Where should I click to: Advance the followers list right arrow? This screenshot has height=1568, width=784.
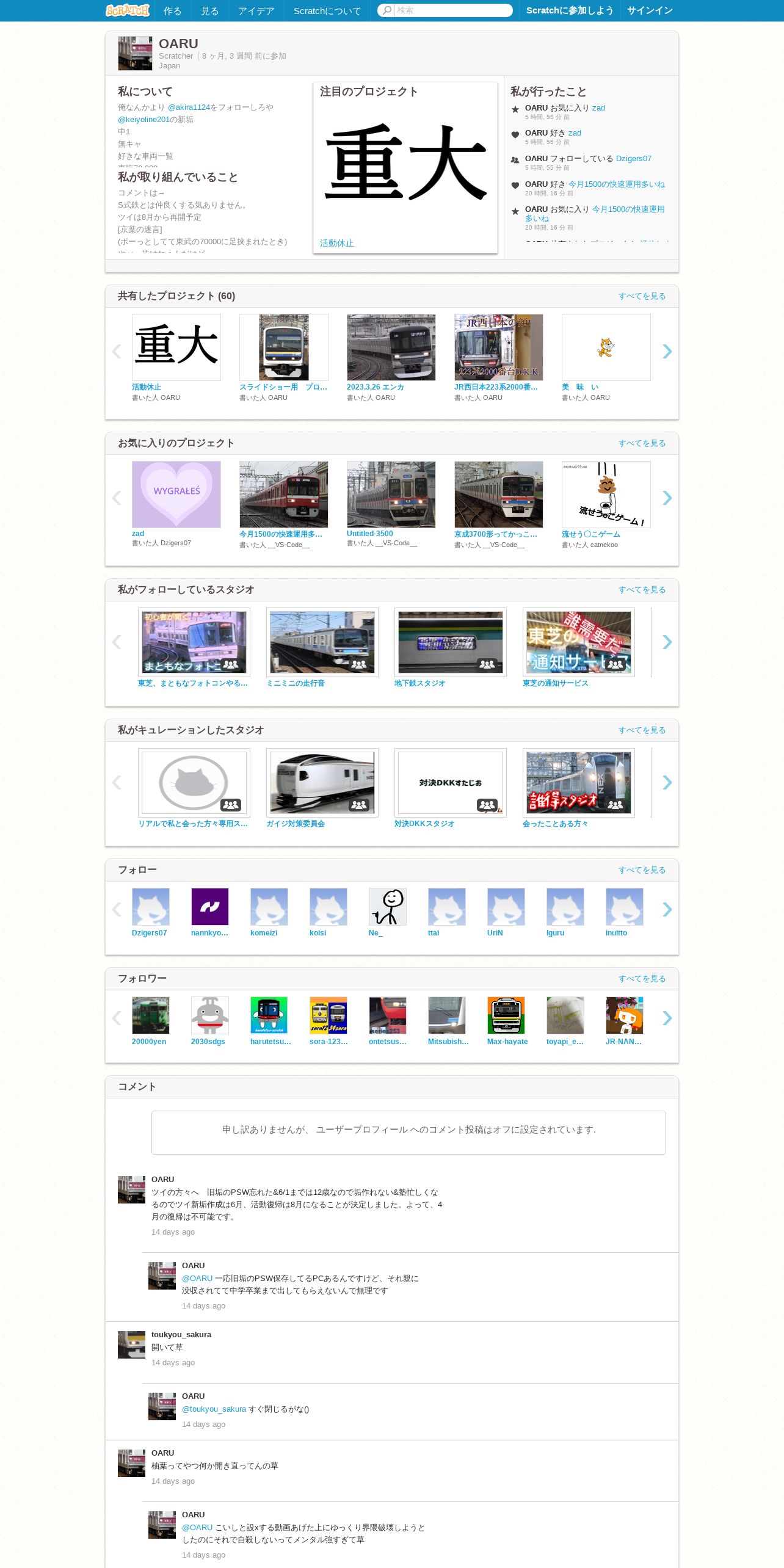(667, 1018)
